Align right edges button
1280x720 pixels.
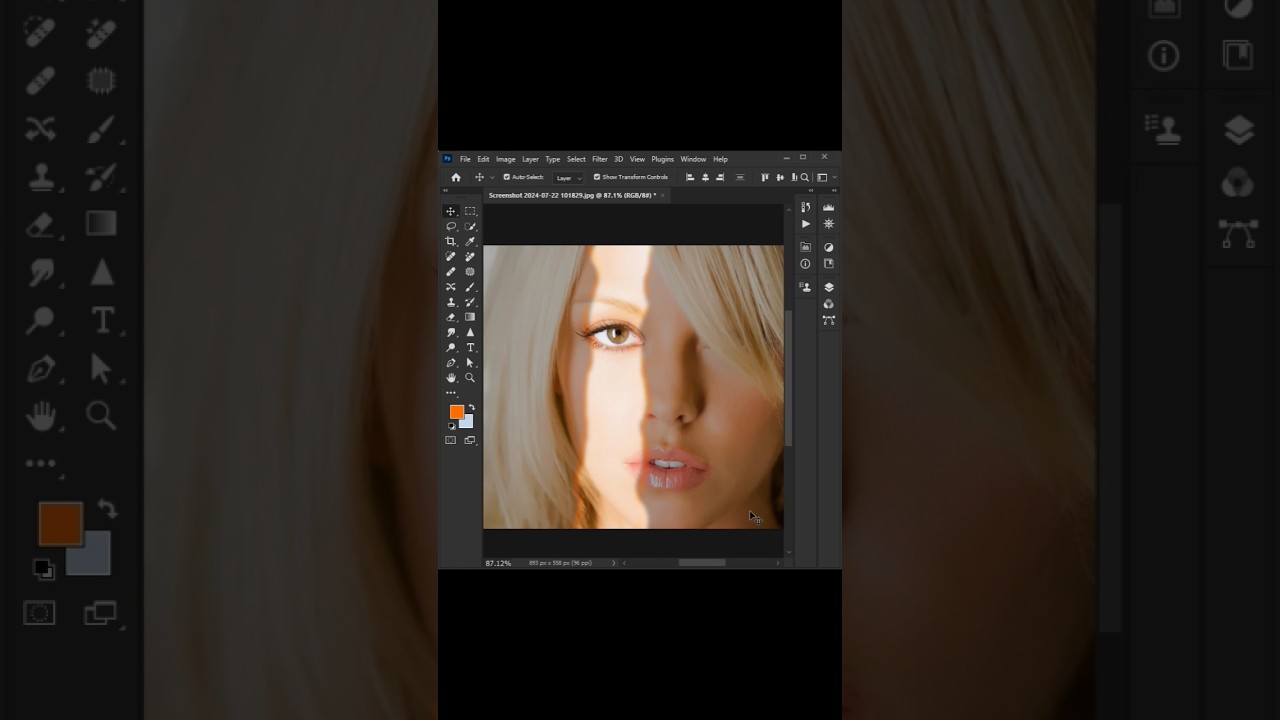pos(720,177)
